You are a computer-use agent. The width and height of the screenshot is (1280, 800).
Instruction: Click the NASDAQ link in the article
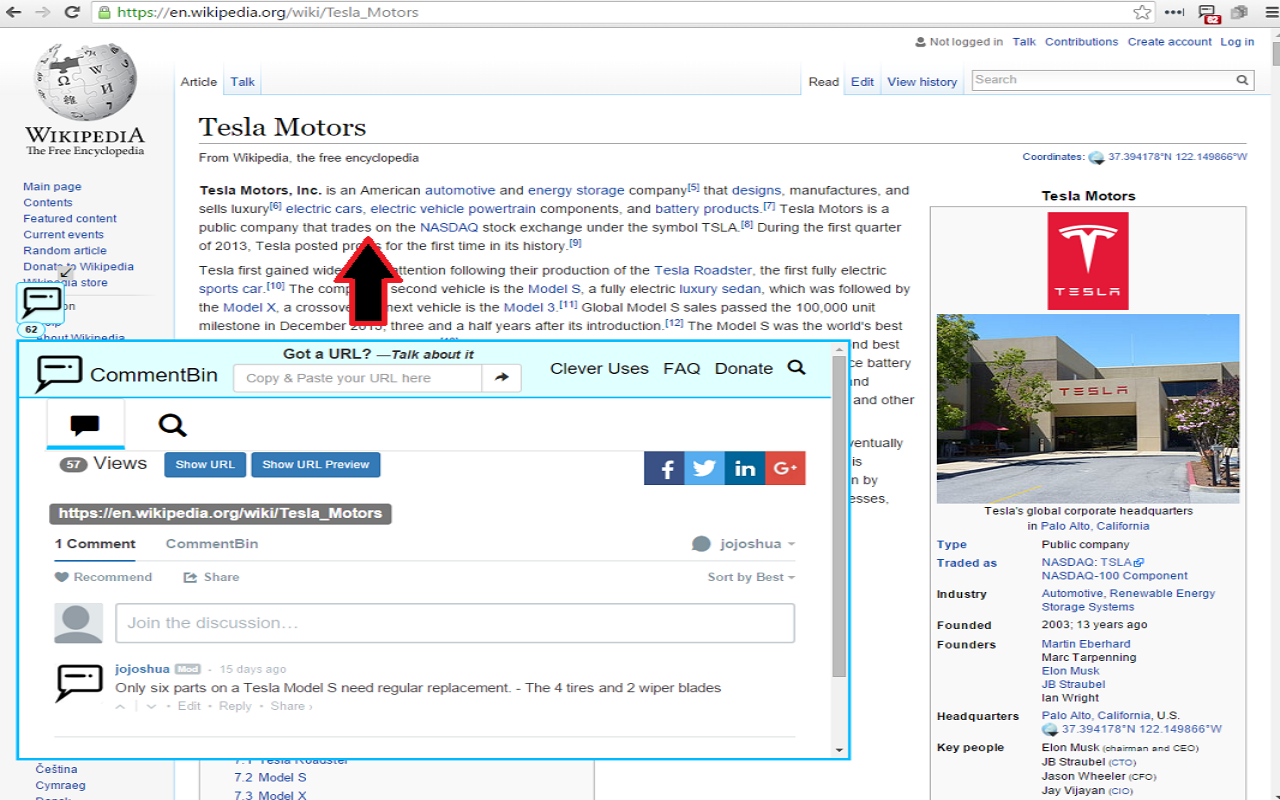pos(449,227)
